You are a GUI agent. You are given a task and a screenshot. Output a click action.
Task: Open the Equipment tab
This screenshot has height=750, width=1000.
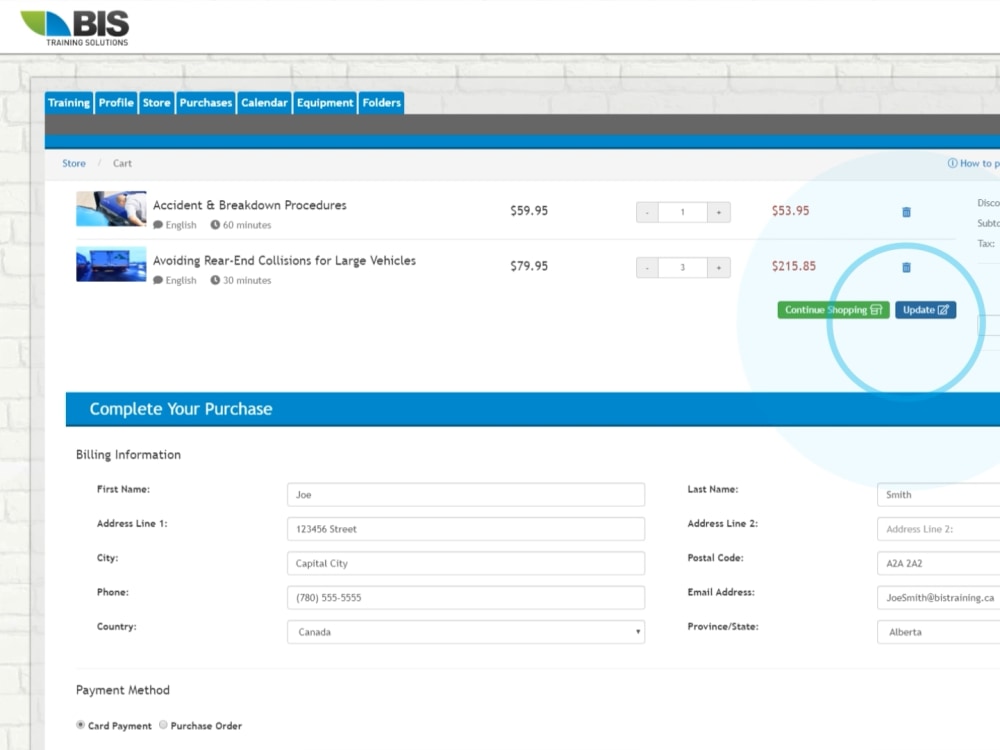point(325,103)
